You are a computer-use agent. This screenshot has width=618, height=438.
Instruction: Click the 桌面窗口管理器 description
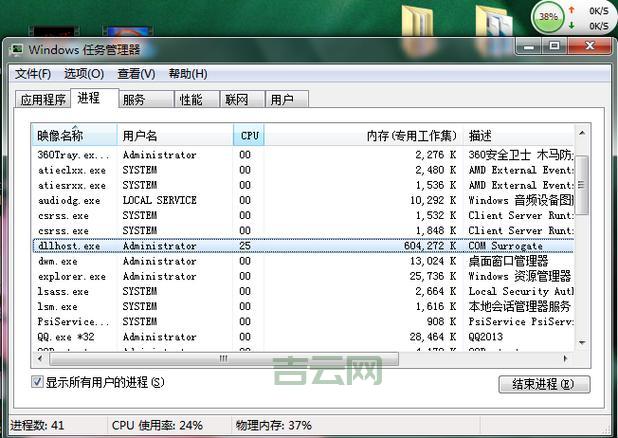point(508,261)
